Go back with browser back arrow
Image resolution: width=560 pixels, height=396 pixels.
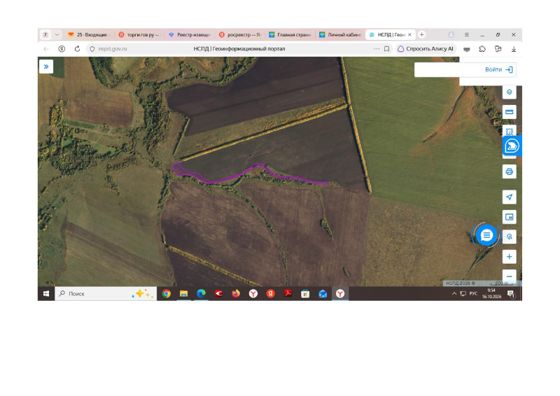pos(46,49)
